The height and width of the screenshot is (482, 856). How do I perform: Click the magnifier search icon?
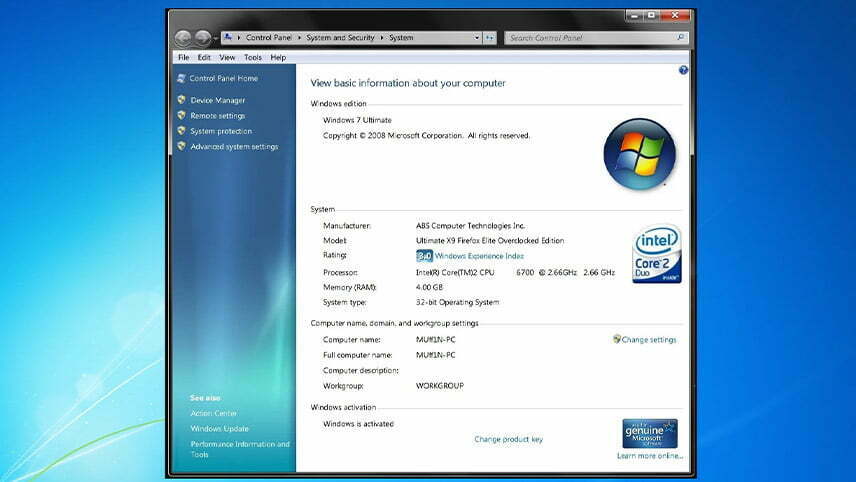(x=680, y=38)
